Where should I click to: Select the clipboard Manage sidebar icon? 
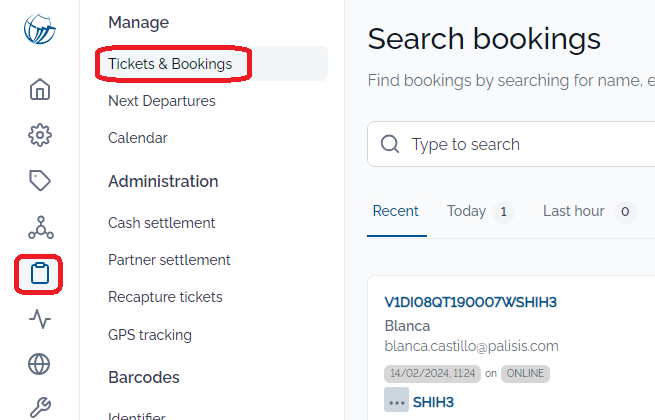pyautogui.click(x=40, y=273)
